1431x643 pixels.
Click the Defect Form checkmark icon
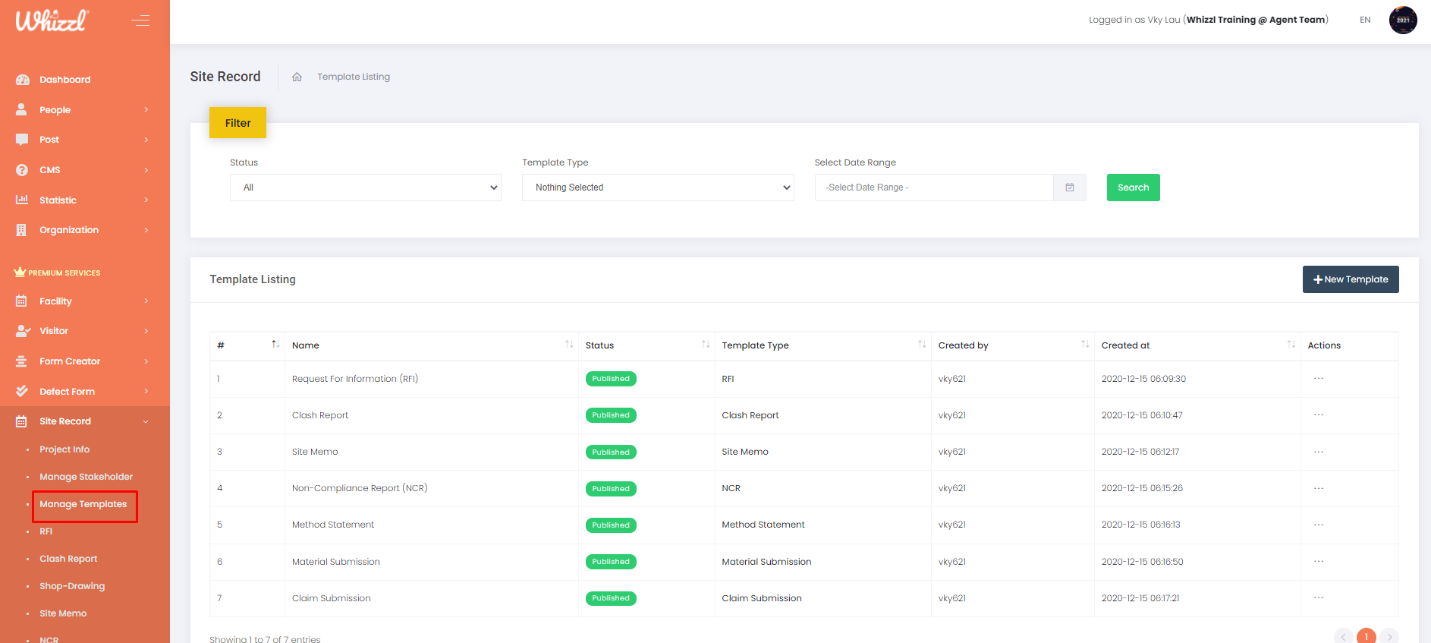[x=22, y=391]
